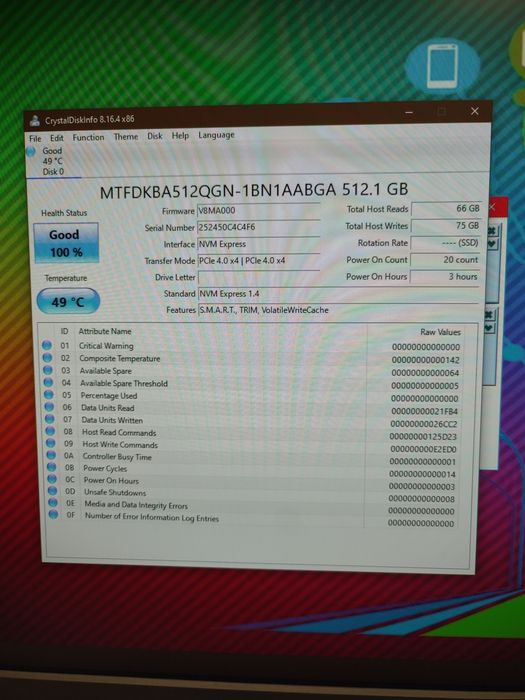
Task: Click the Interface field NVM Express
Action: [258, 244]
